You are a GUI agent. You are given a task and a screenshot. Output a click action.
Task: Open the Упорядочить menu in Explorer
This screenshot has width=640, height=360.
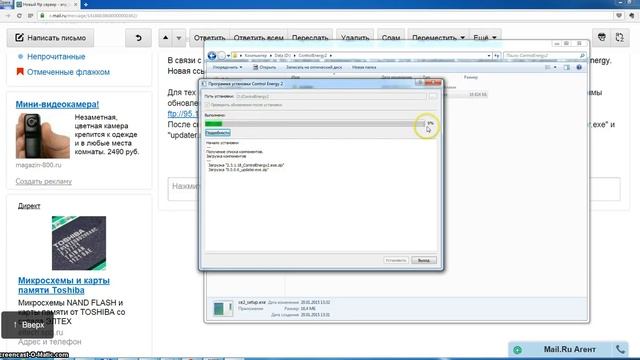(227, 67)
